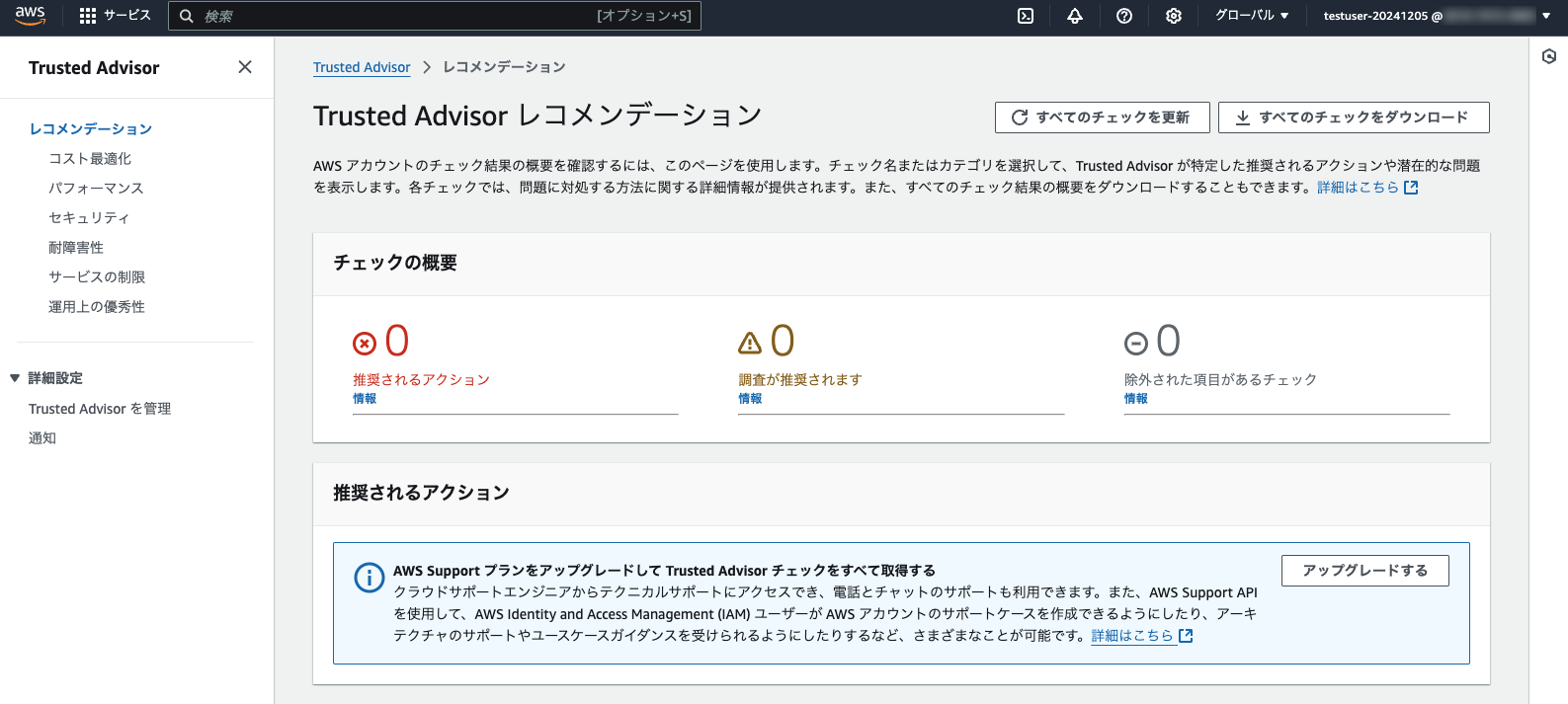This screenshot has width=1568, height=704.
Task: Open the notifications bell icon
Action: click(1075, 16)
